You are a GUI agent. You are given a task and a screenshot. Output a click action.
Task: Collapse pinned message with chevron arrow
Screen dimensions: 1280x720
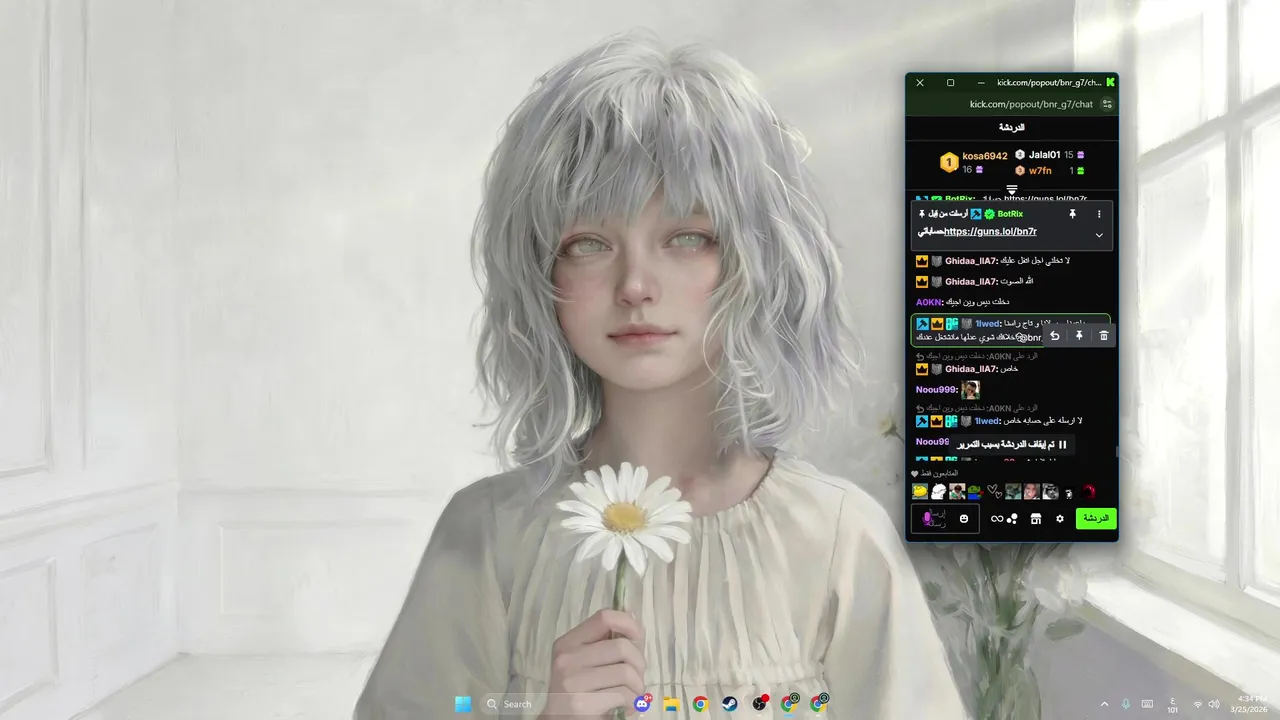pyautogui.click(x=1099, y=235)
